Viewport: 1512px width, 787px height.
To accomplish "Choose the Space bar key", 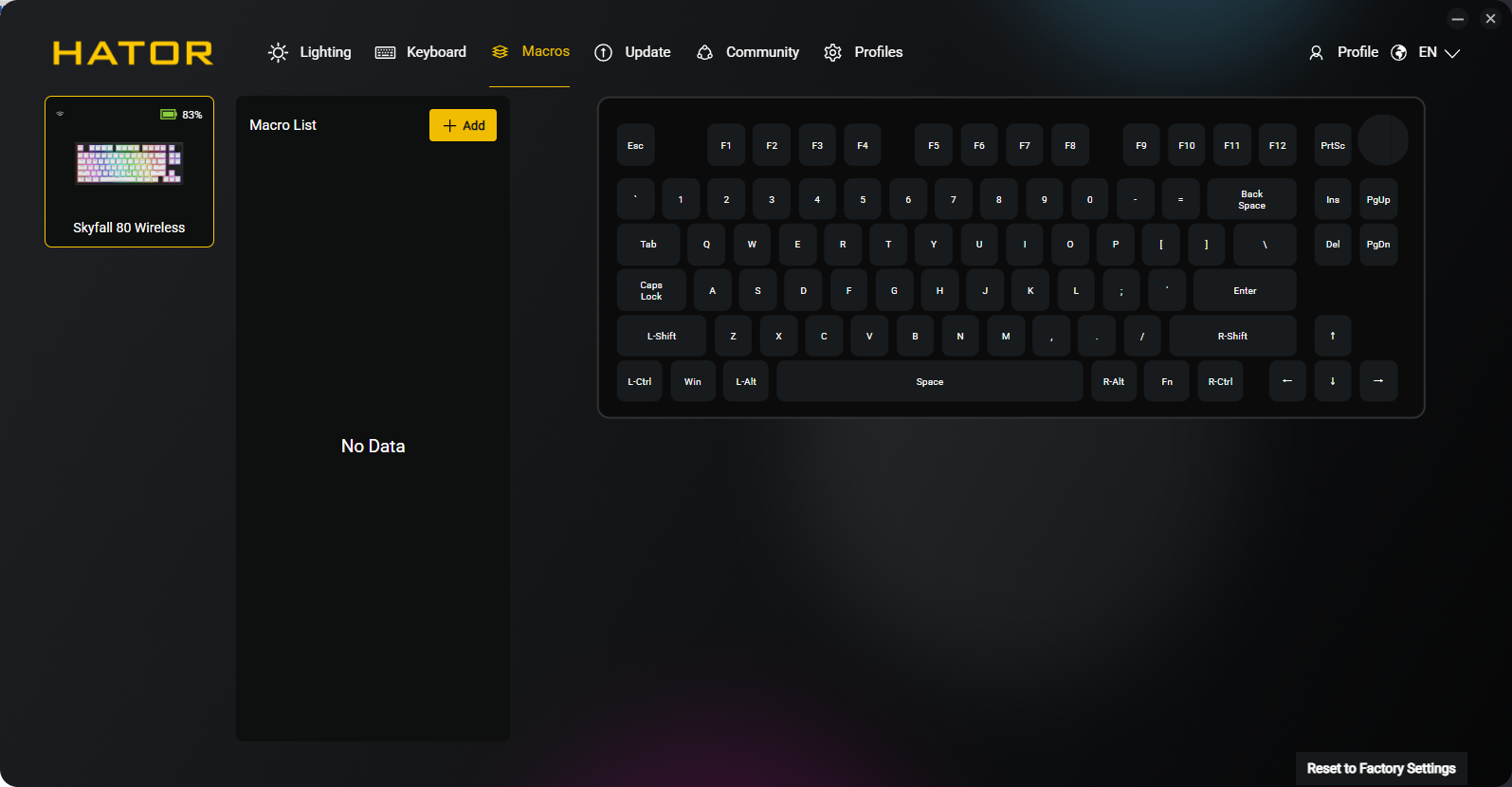I will click(929, 381).
